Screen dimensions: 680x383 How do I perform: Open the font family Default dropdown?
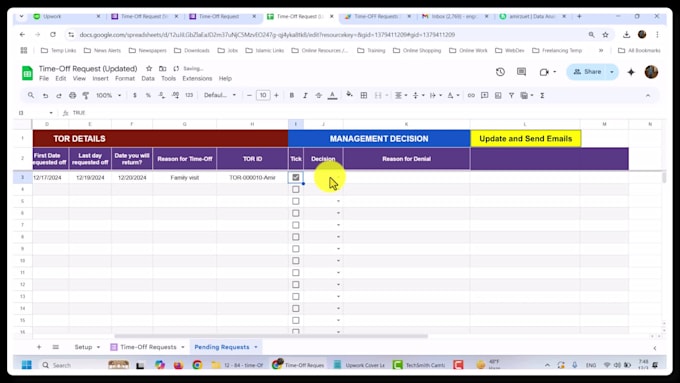click(220, 95)
